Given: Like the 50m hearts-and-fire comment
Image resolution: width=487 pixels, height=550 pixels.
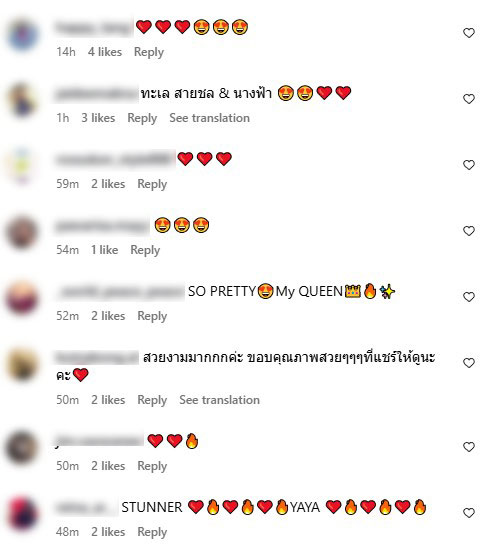Looking at the screenshot, I should (x=469, y=447).
